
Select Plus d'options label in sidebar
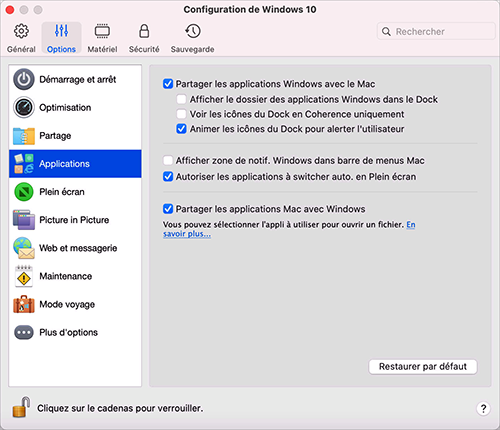pos(68,332)
